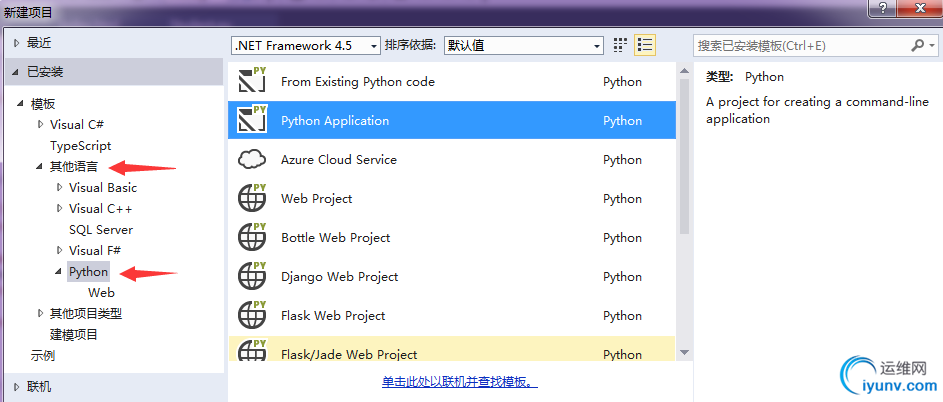This screenshot has width=943, height=402.
Task: Select 其他语言 label in tree
Action: [x=73, y=167]
